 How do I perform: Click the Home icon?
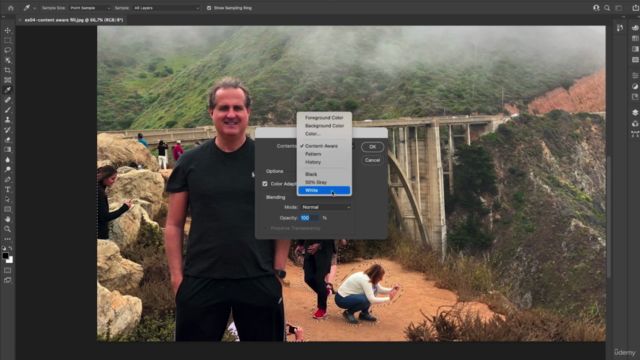(11, 8)
